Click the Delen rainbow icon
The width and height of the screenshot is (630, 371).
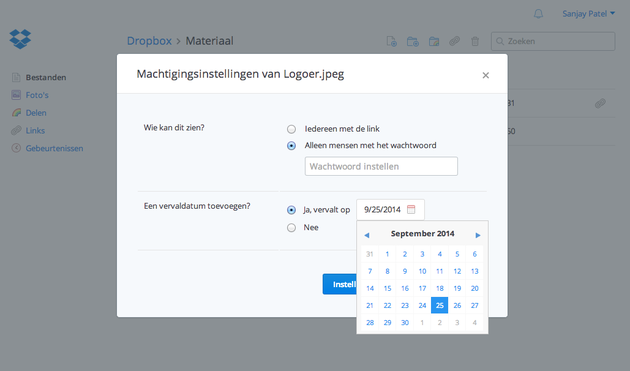point(16,113)
